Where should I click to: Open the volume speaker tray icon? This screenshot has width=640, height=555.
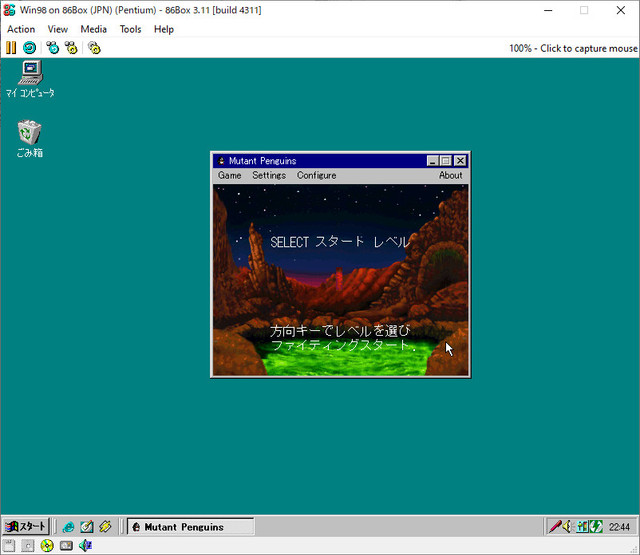click(568, 527)
